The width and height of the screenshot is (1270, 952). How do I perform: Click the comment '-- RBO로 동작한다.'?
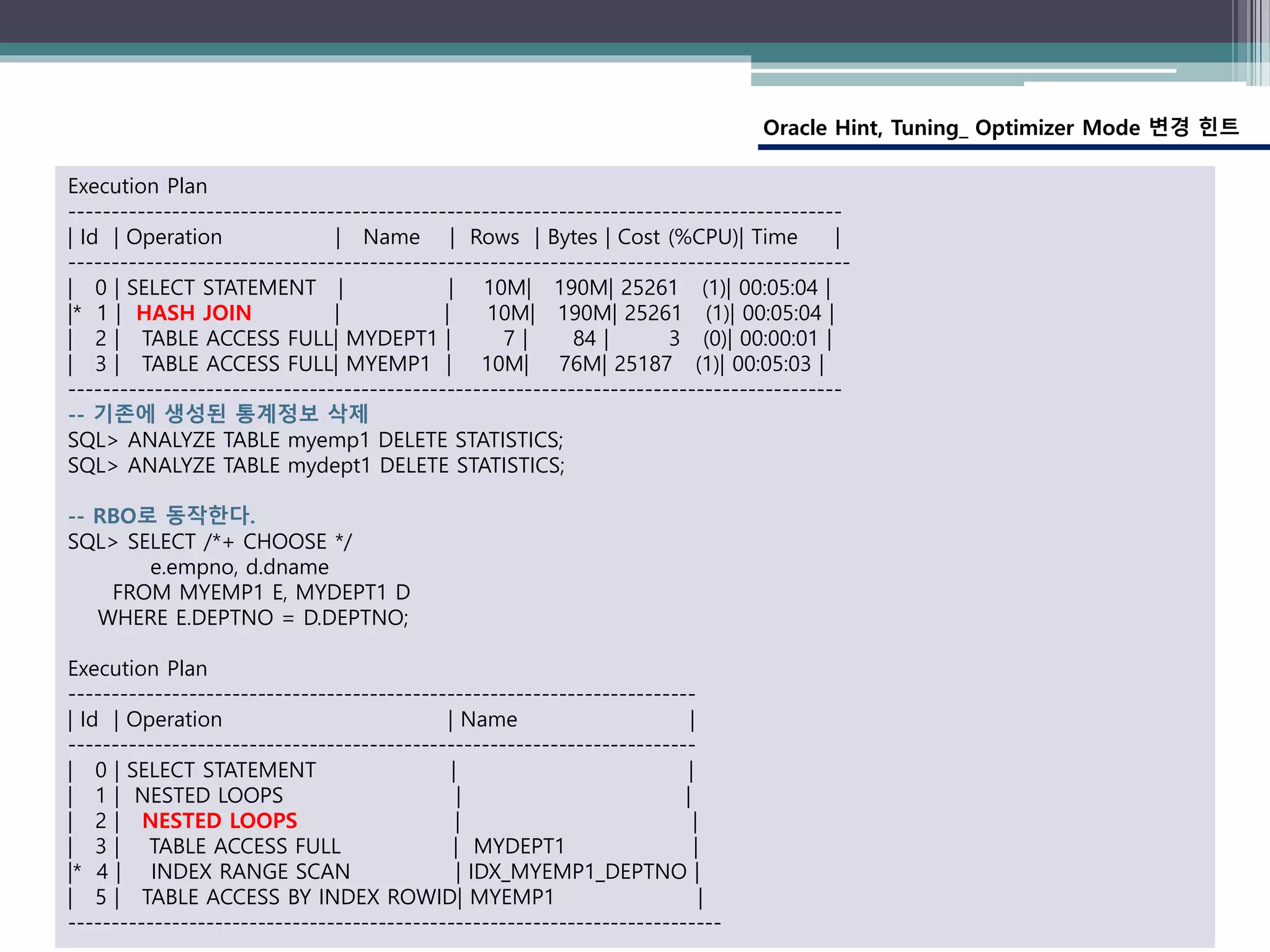click(161, 516)
